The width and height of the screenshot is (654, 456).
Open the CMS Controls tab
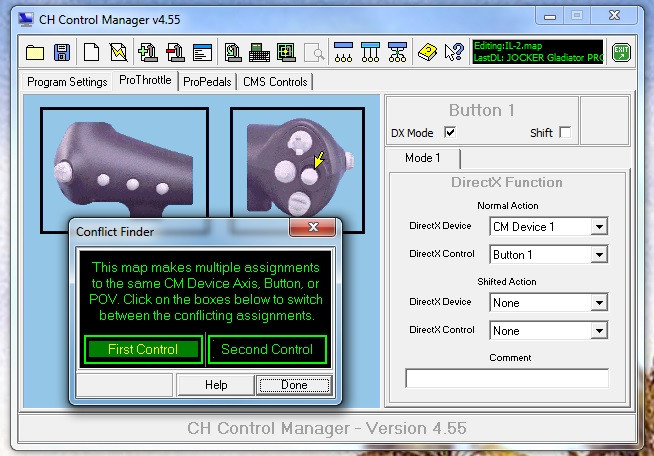[x=275, y=82]
